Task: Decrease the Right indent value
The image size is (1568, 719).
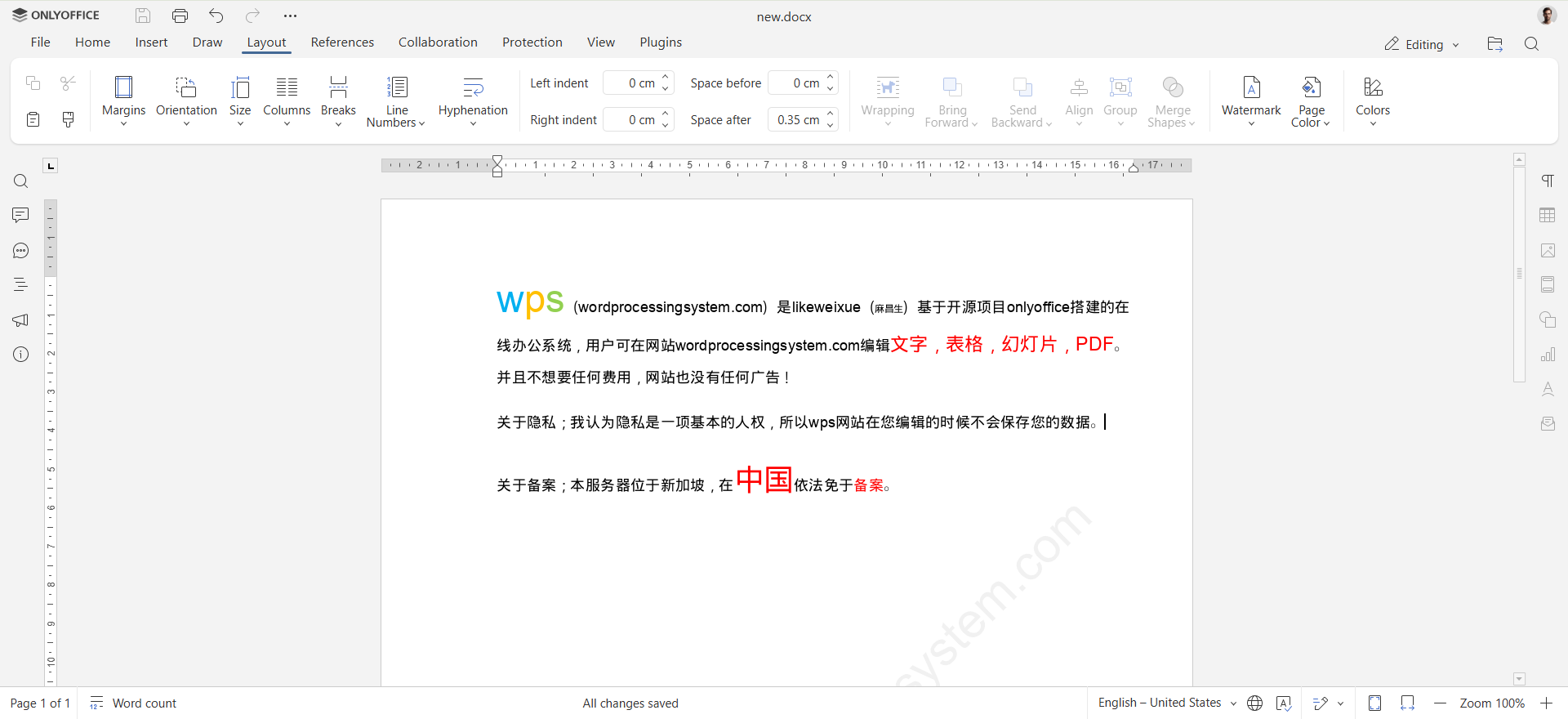Action: [666, 125]
